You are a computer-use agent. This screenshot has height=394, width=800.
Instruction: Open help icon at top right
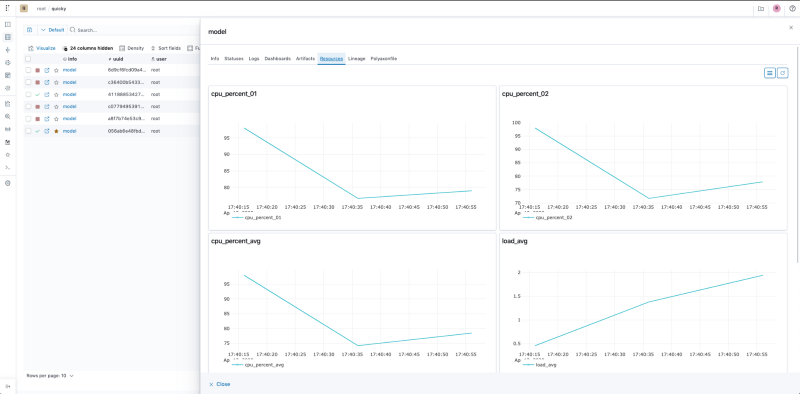click(792, 9)
